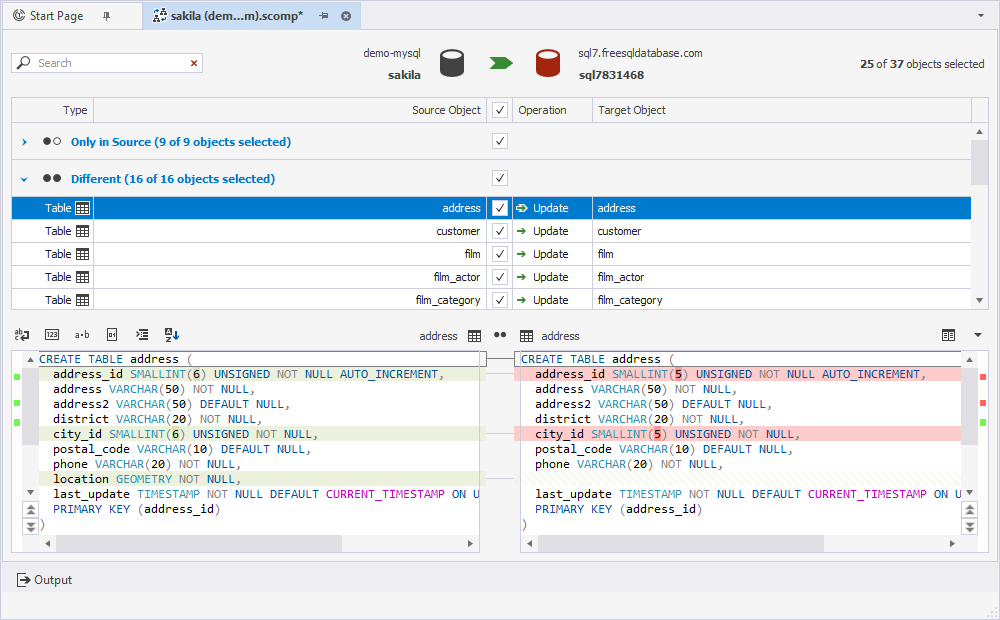The width and height of the screenshot is (1000, 620).
Task: Click the right pane horizontal scrollbar thumb
Action: tap(680, 543)
